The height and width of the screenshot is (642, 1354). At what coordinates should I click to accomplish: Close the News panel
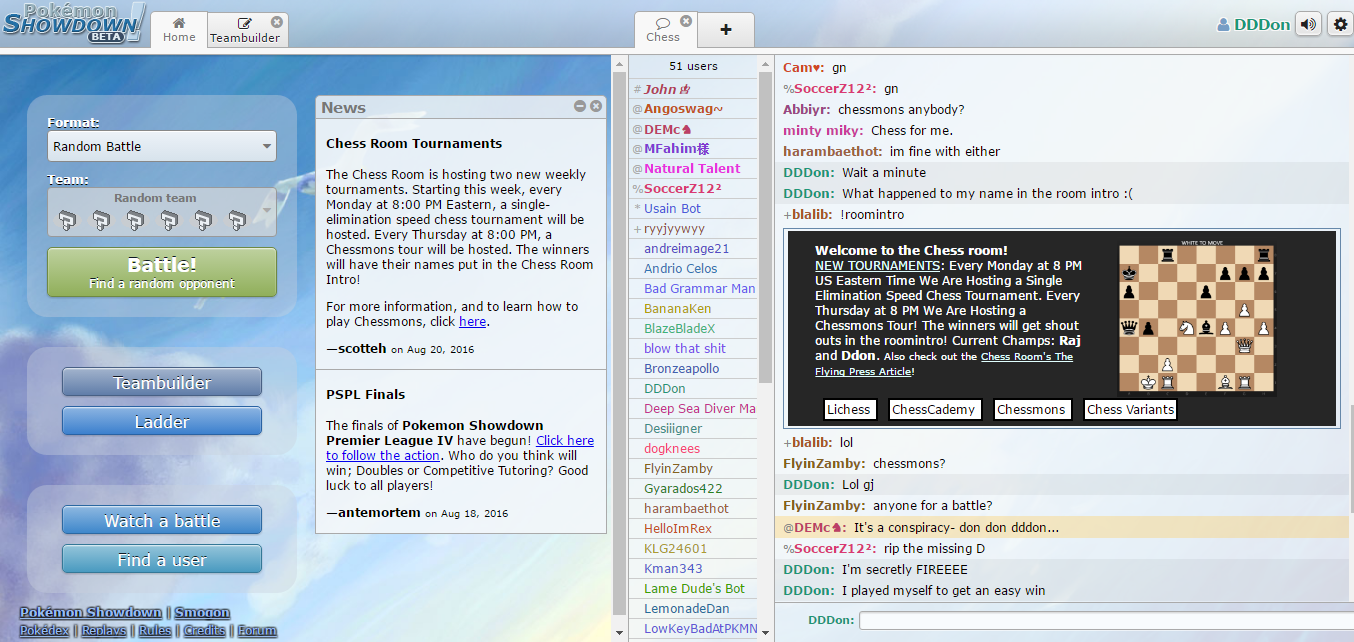click(596, 106)
